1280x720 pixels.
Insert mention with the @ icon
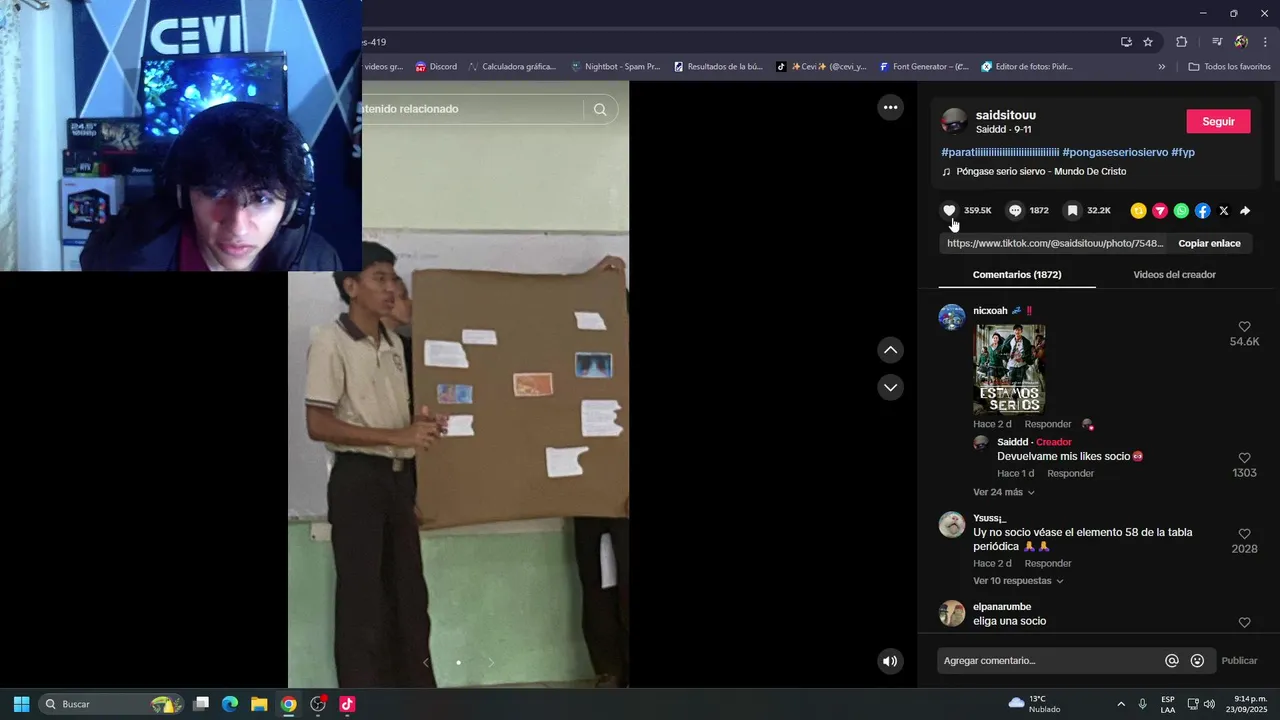pos(1172,661)
